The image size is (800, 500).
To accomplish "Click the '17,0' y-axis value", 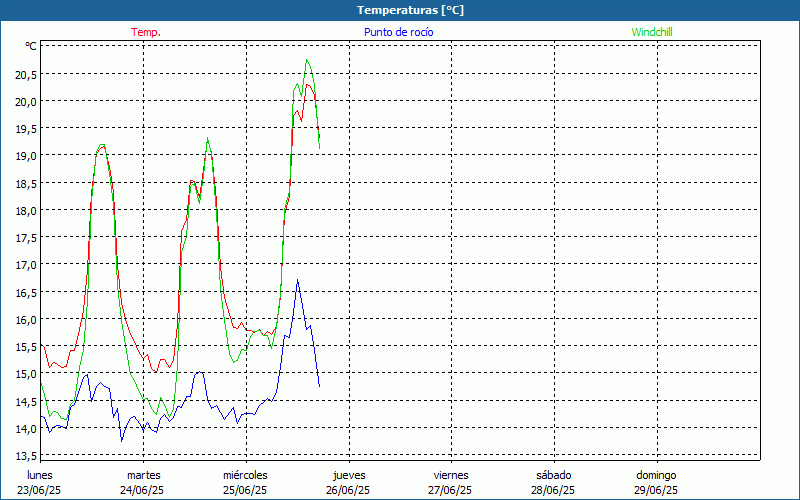I will point(26,265).
